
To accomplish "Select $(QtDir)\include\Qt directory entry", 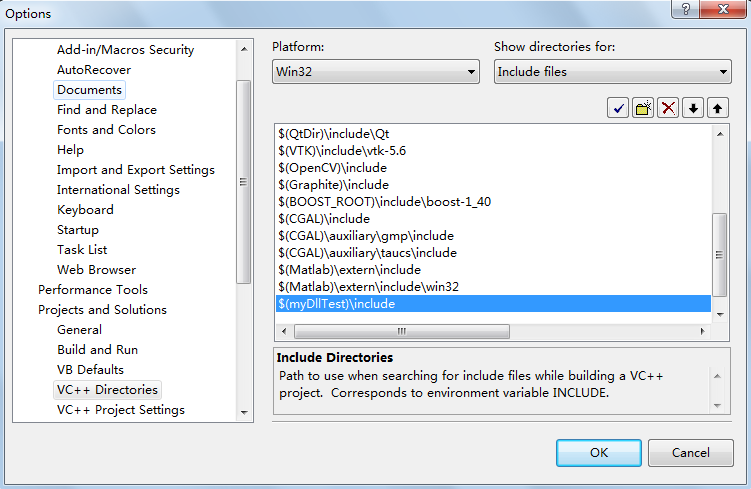I will 493,134.
